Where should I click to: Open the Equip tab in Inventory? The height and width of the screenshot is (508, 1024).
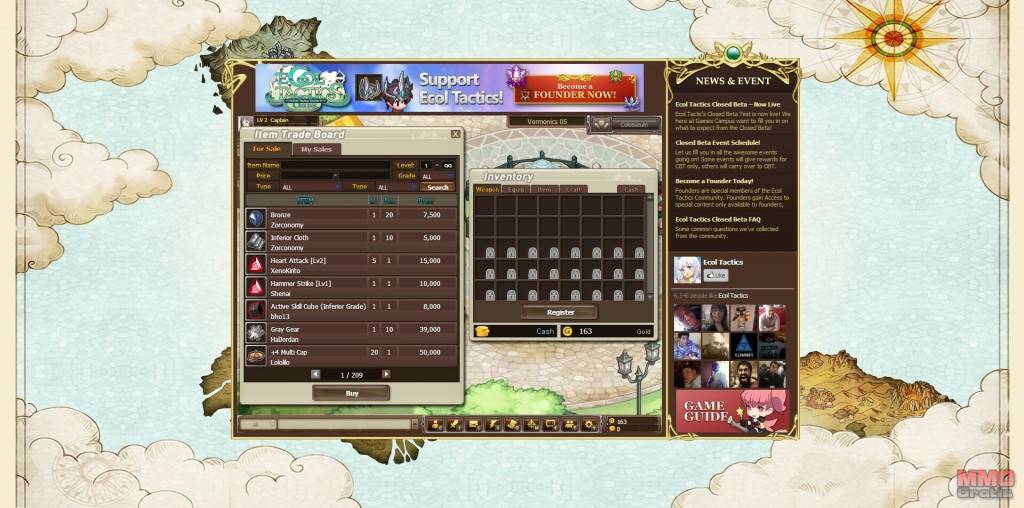[517, 189]
